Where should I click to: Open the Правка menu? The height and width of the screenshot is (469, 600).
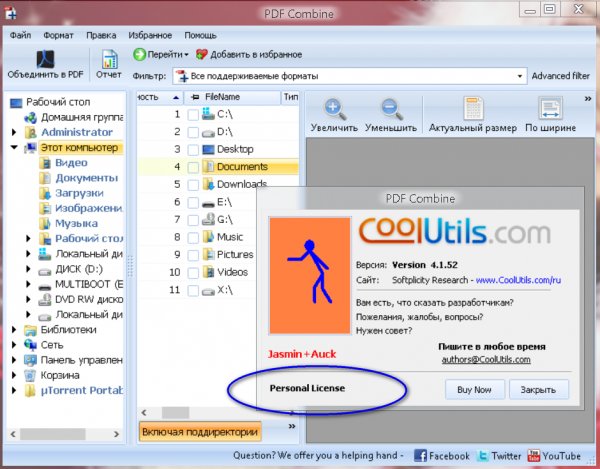click(x=101, y=35)
